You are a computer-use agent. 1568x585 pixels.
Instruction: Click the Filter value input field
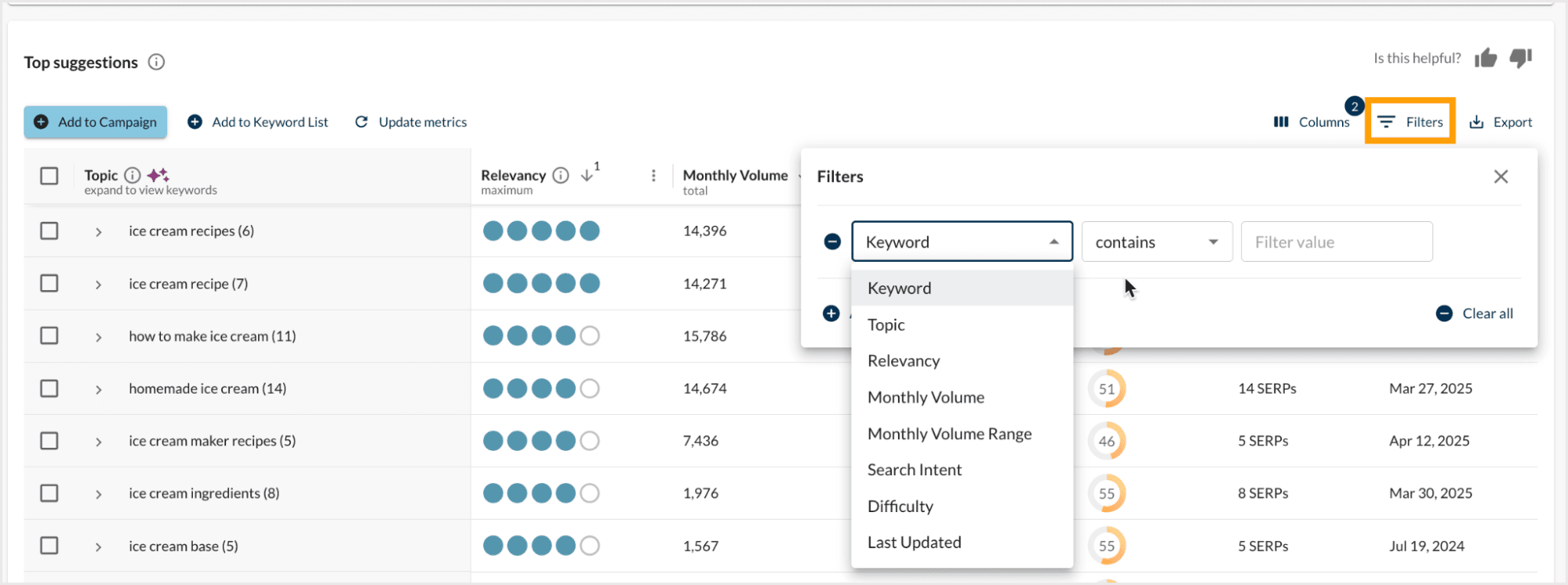pos(1336,242)
